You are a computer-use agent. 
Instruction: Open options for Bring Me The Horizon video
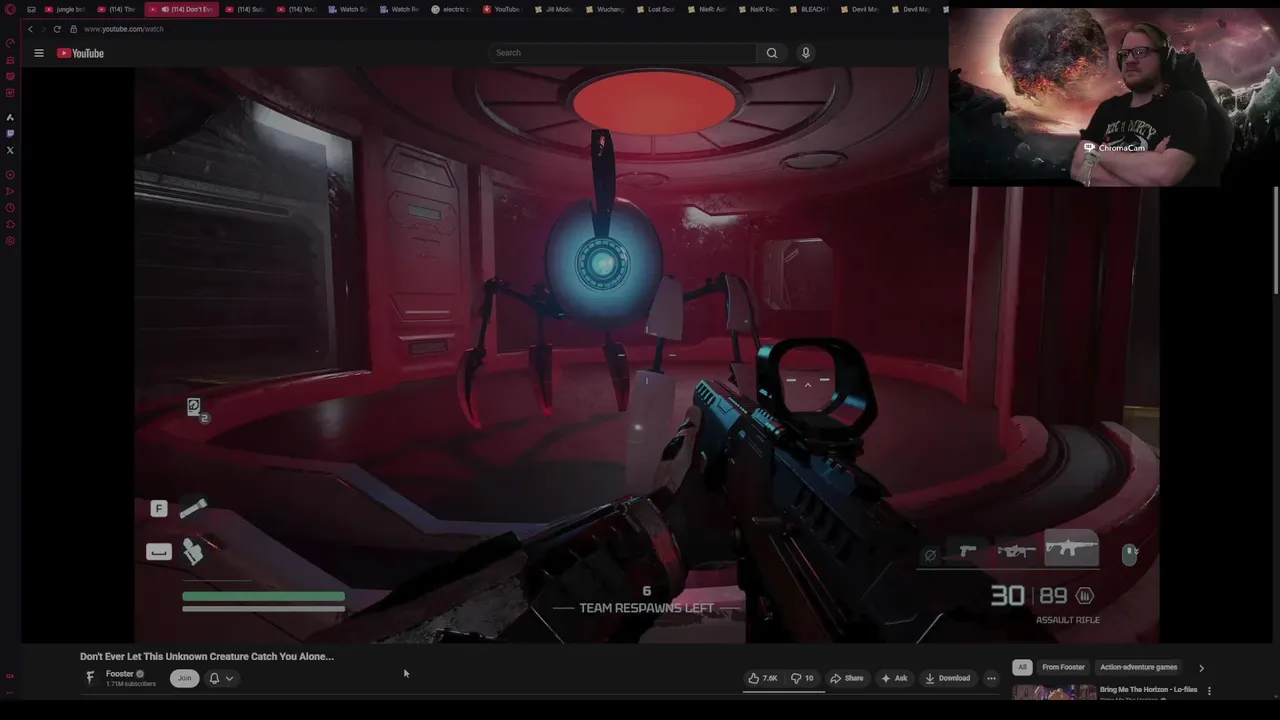[1209, 690]
